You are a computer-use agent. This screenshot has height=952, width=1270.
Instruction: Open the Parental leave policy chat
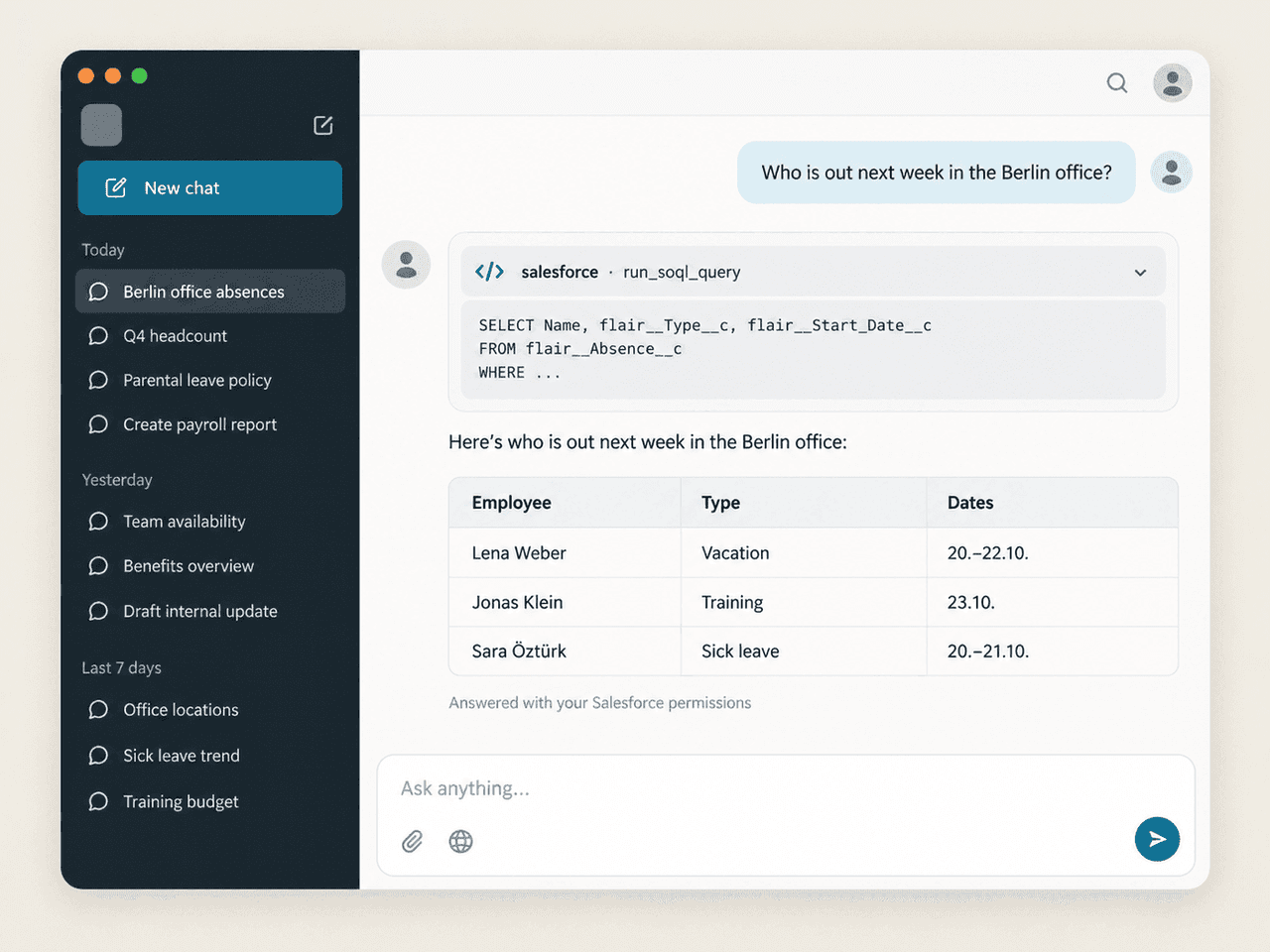tap(210, 380)
